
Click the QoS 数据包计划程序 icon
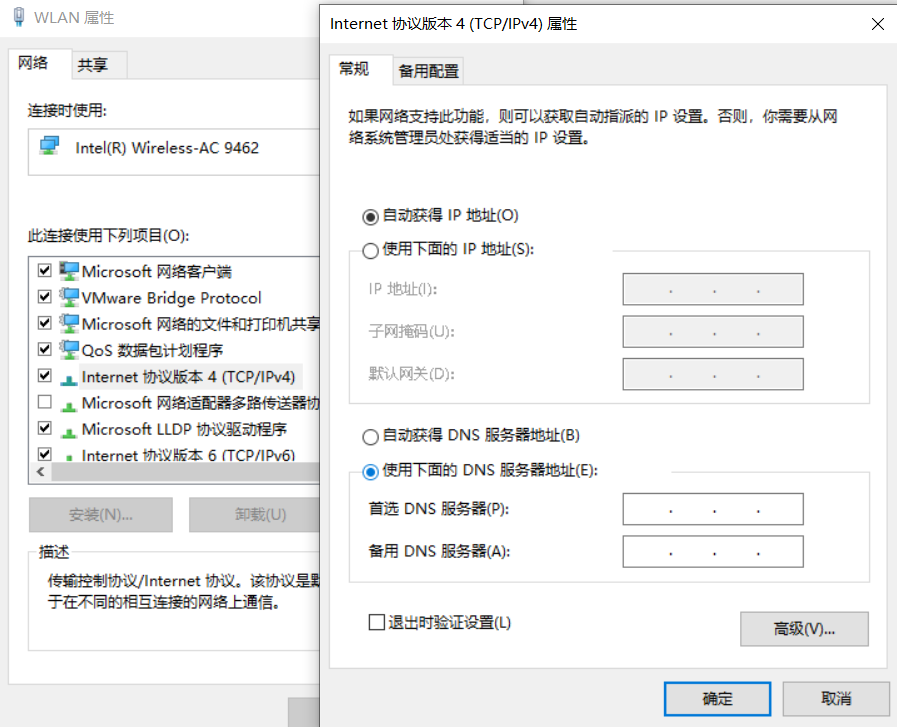click(67, 349)
